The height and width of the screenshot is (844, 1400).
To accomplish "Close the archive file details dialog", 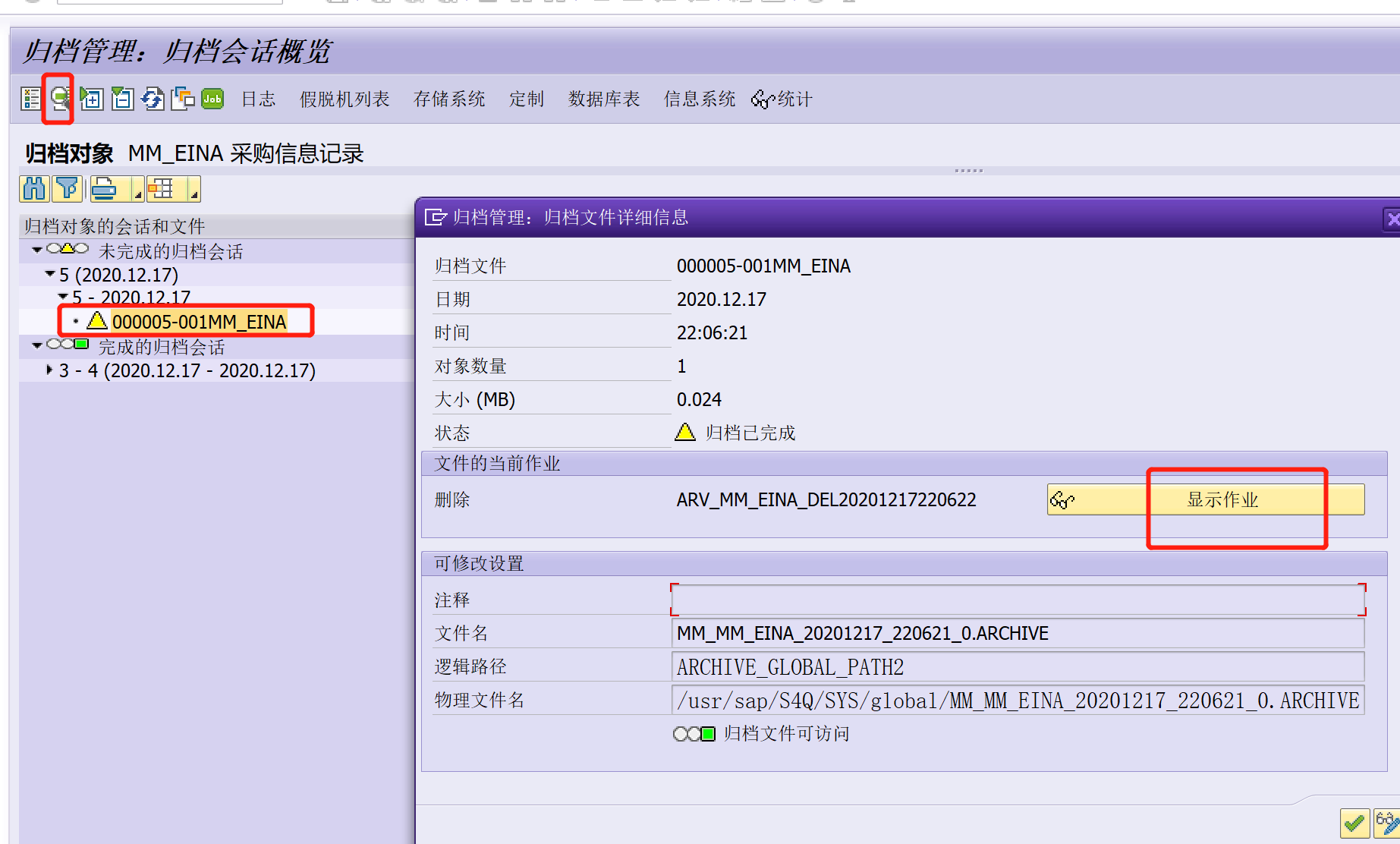I will (x=1392, y=219).
